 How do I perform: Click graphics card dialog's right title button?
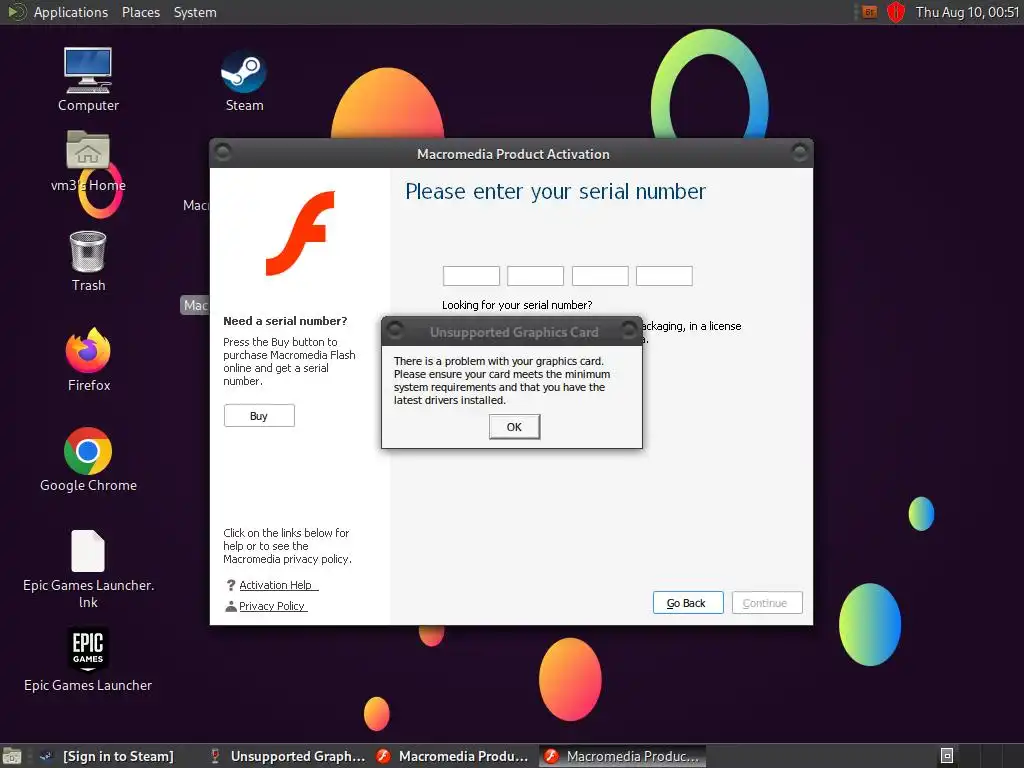pos(629,330)
